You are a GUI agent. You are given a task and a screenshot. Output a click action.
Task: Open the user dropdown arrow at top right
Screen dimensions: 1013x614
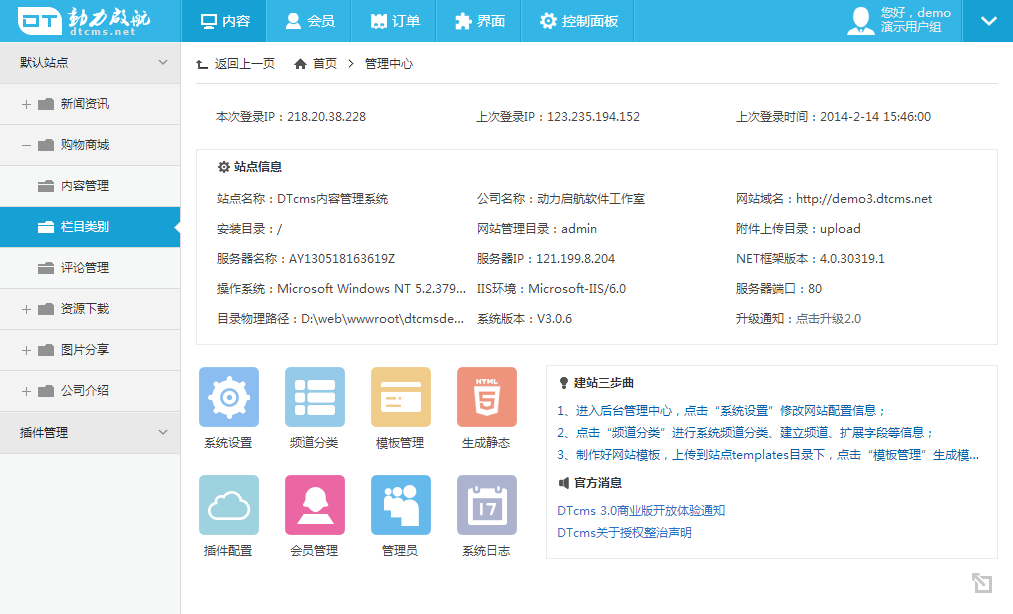(988, 21)
